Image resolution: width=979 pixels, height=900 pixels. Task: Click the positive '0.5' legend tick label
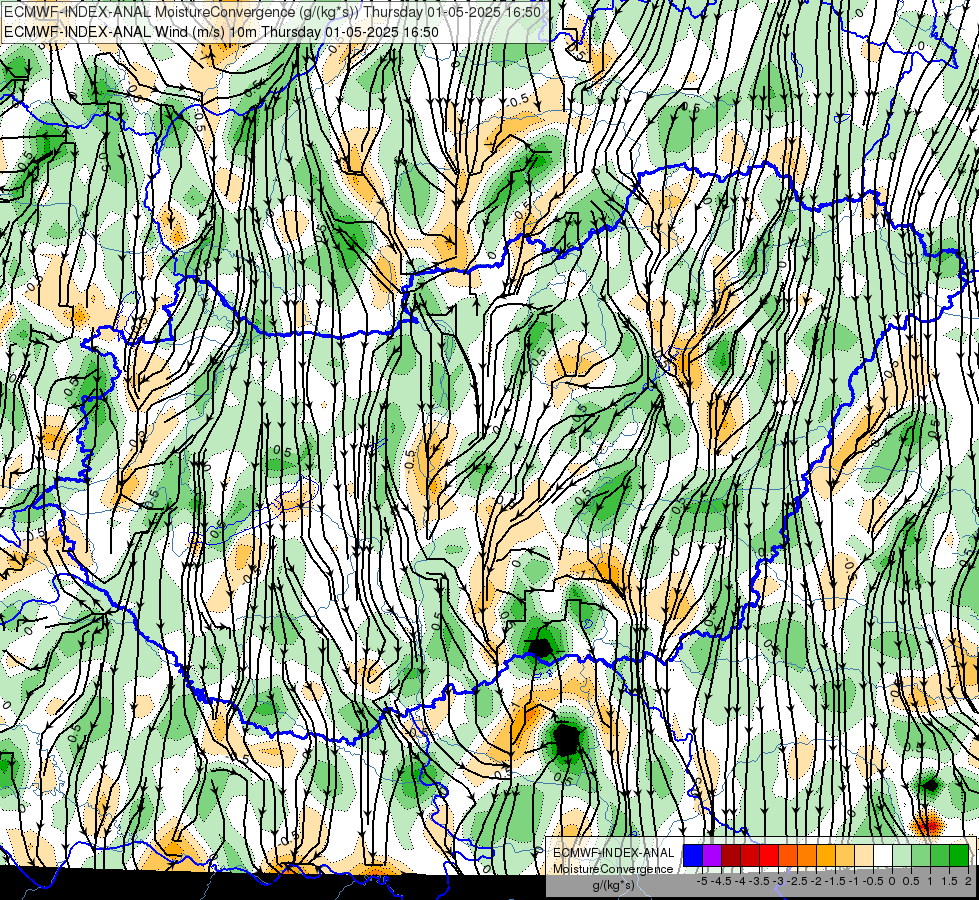911,881
